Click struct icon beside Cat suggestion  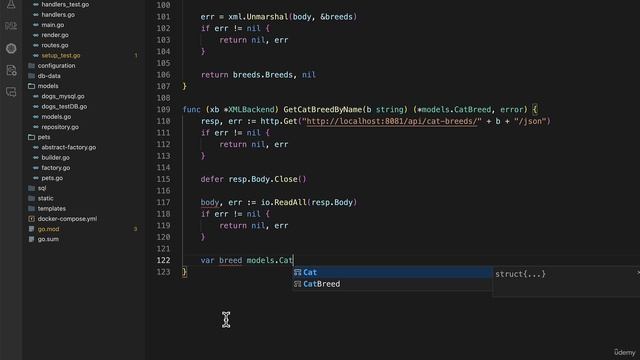tap(298, 272)
